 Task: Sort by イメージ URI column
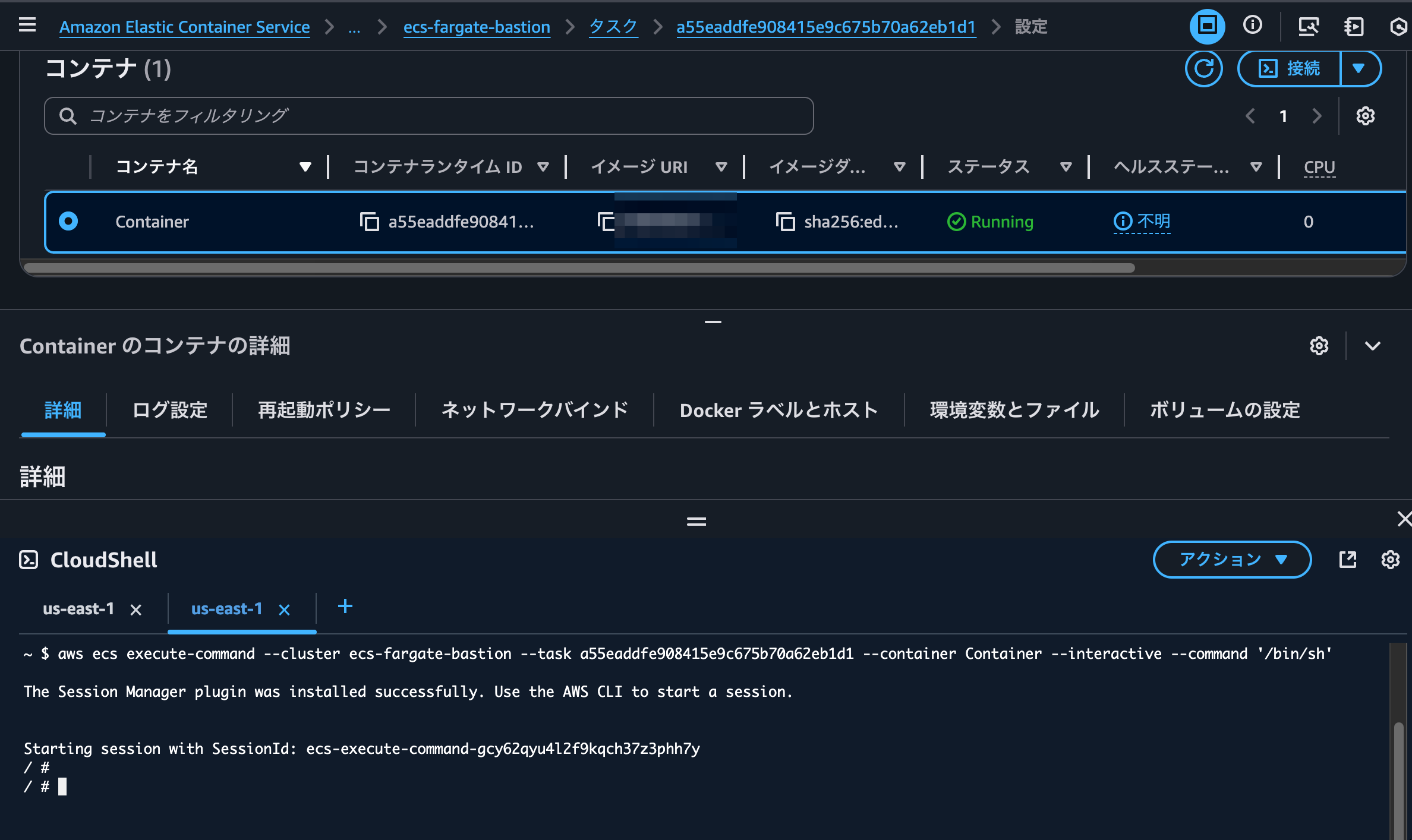(x=721, y=167)
